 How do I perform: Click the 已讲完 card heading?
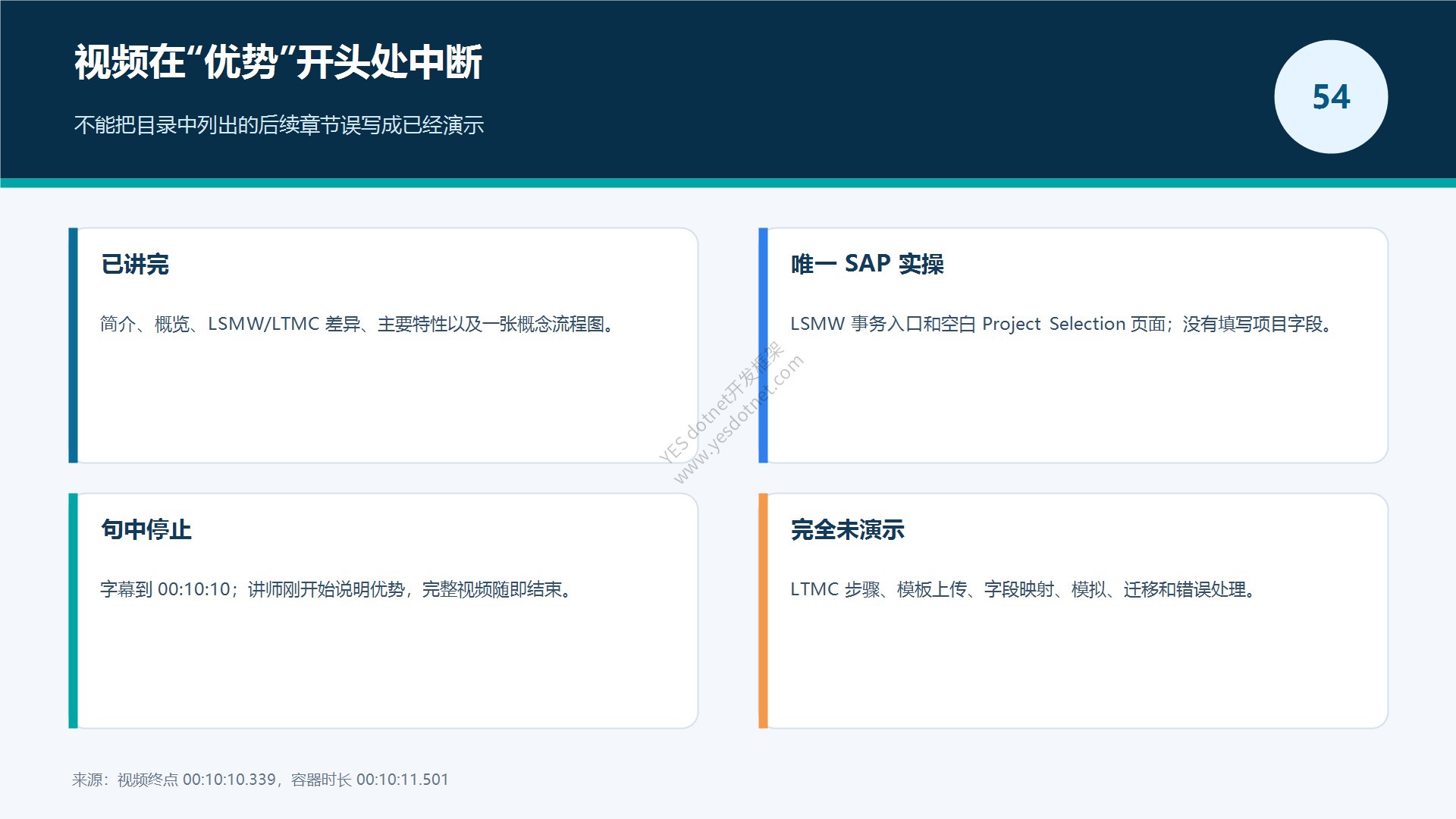point(135,264)
